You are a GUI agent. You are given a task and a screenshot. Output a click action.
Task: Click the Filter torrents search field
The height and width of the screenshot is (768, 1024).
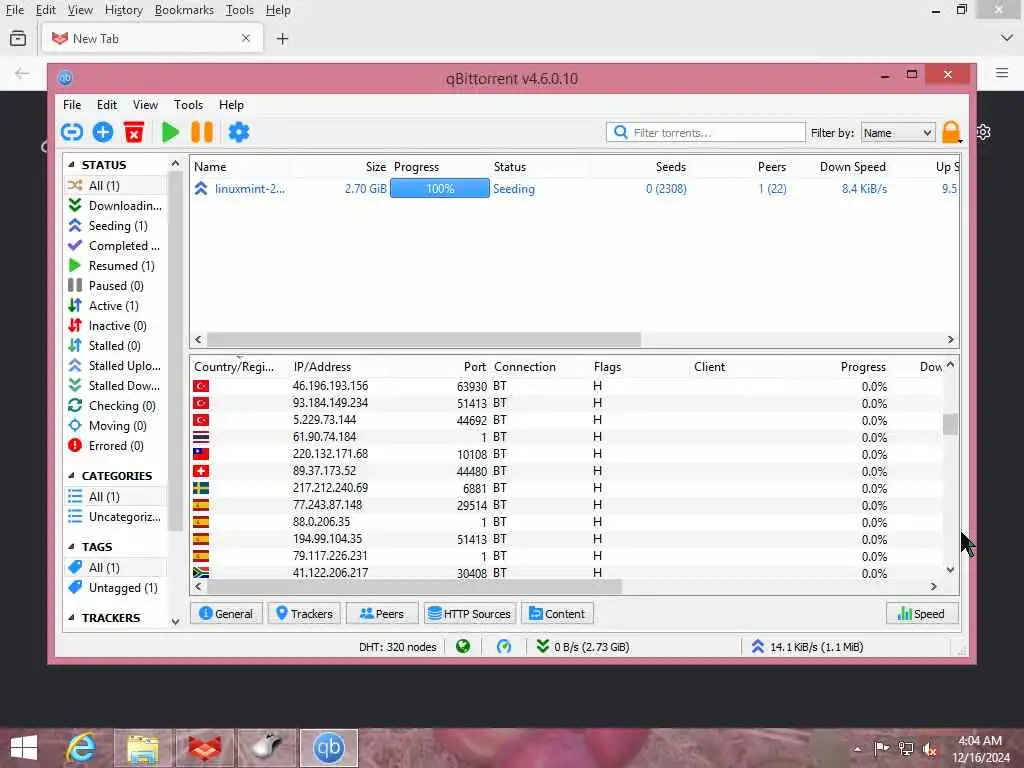click(705, 133)
